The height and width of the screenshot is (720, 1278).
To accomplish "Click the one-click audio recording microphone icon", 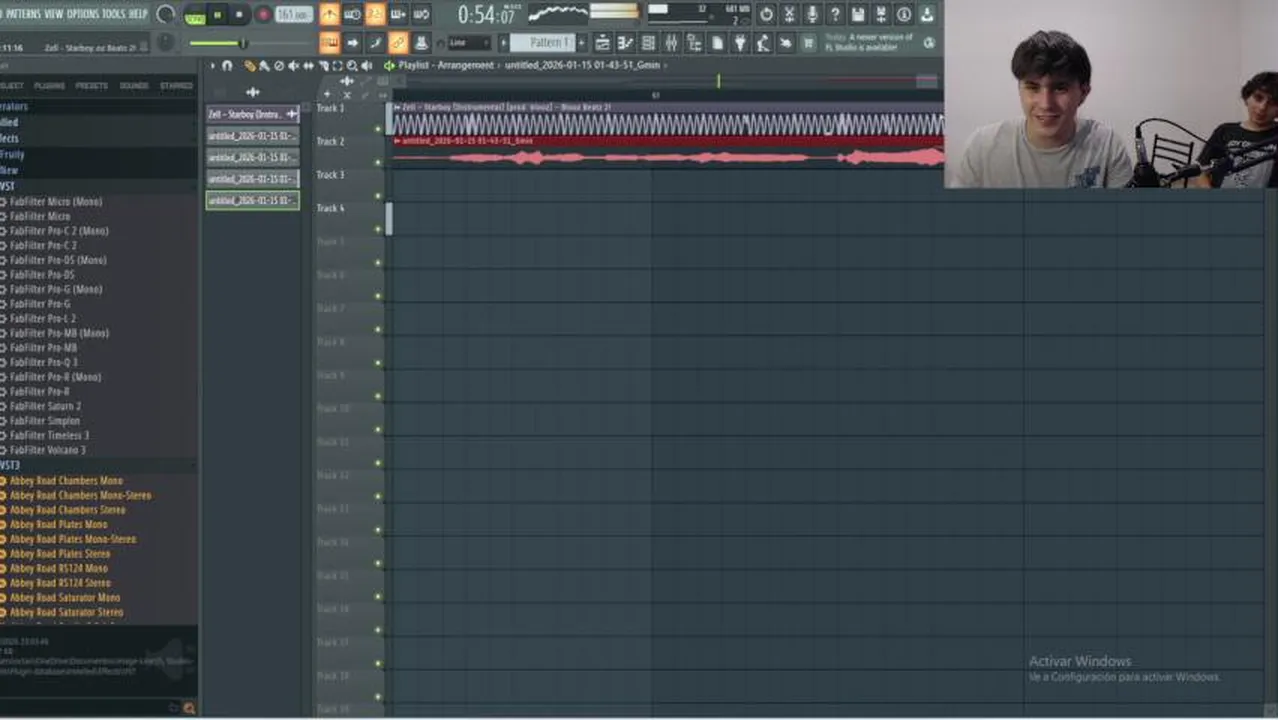I will tap(812, 14).
